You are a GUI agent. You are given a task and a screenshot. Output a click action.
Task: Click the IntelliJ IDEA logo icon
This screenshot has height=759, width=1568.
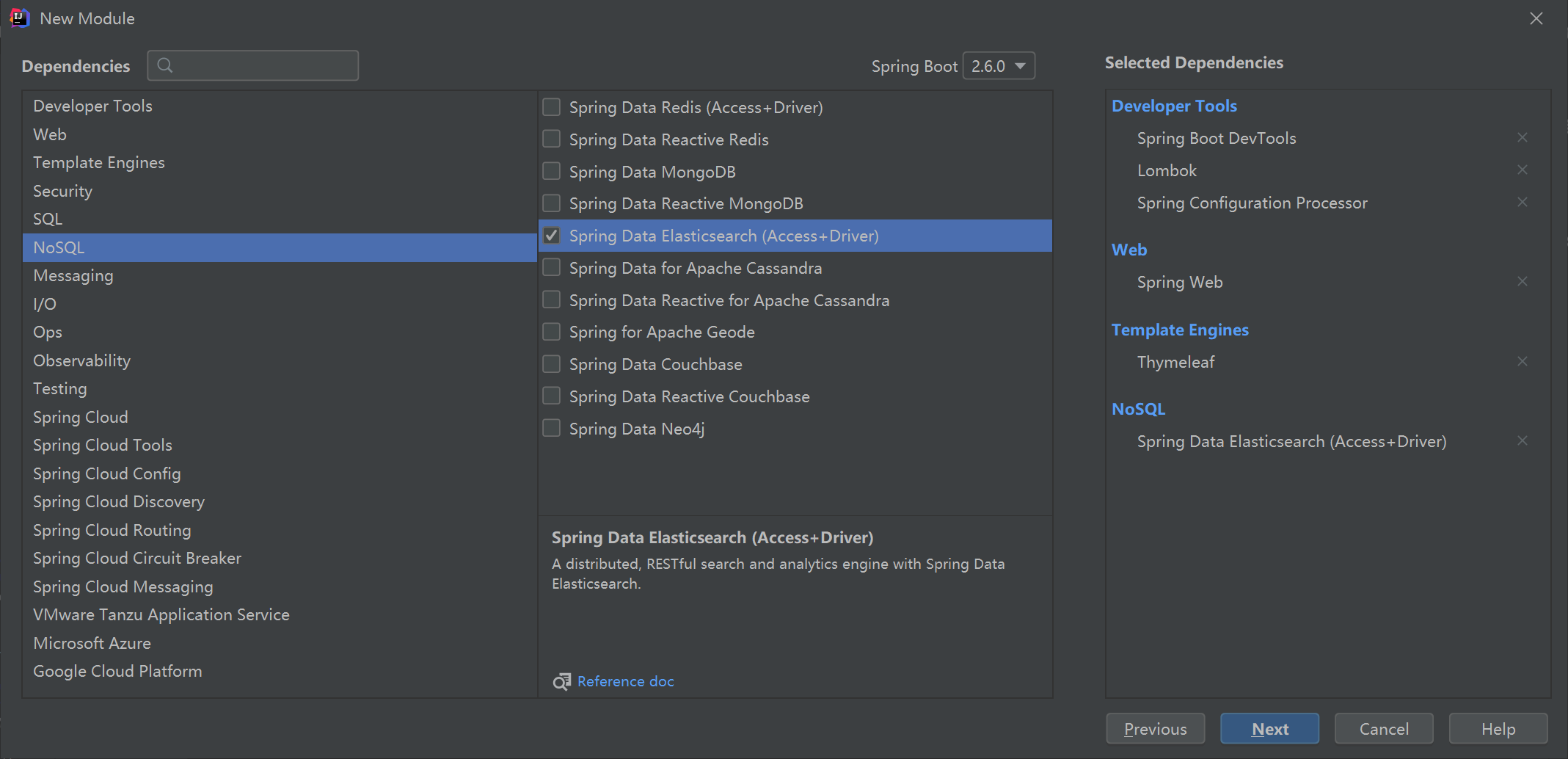[x=20, y=18]
